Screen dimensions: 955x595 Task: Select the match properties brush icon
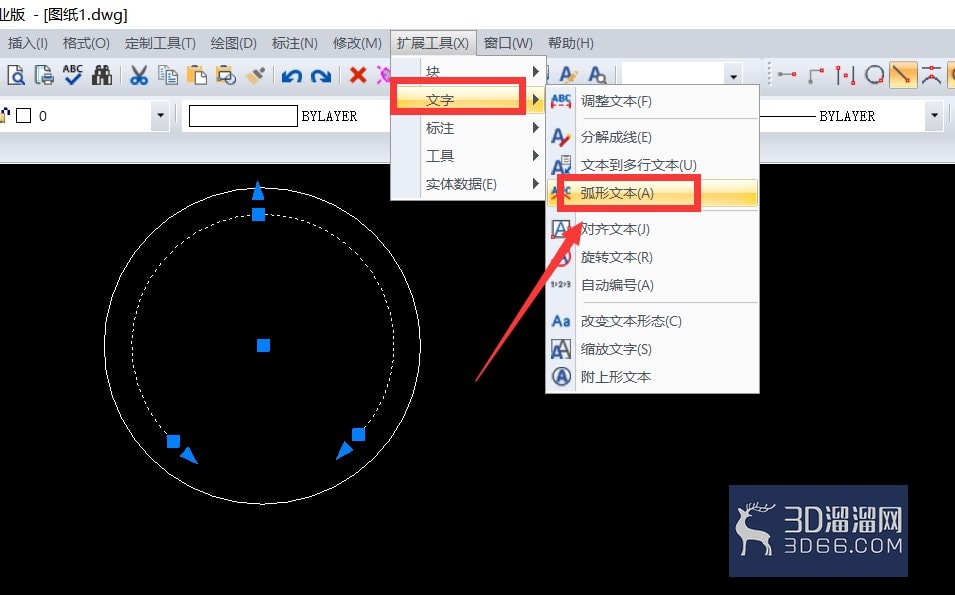[x=255, y=75]
